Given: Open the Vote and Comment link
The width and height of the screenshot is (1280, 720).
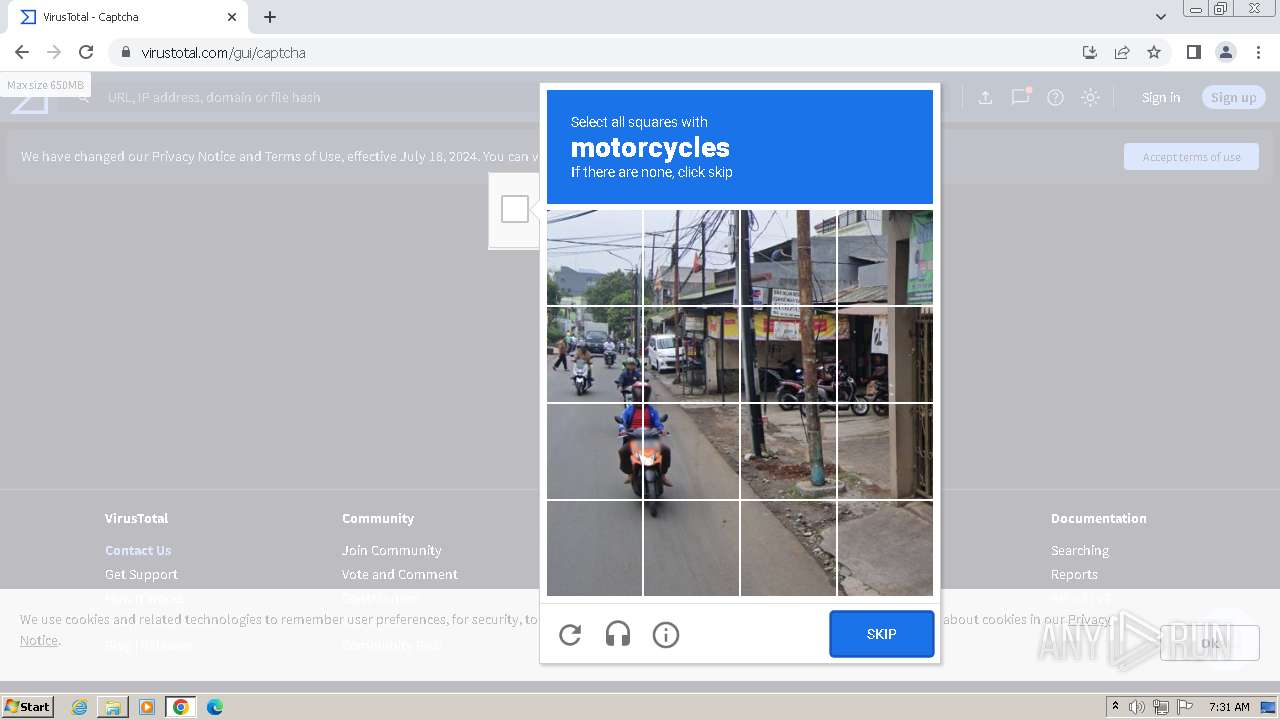Looking at the screenshot, I should (399, 574).
